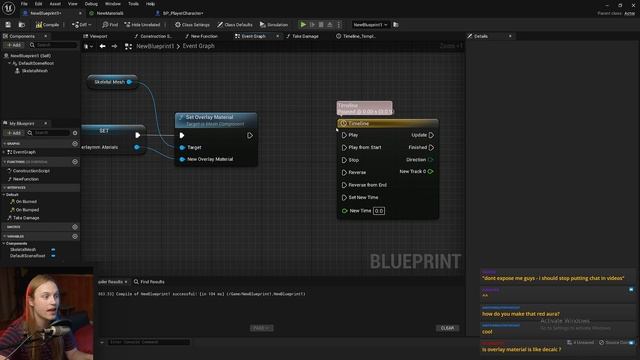Viewport: 640px width, 360px height.
Task: Start Play in editor
Action: [x=303, y=25]
